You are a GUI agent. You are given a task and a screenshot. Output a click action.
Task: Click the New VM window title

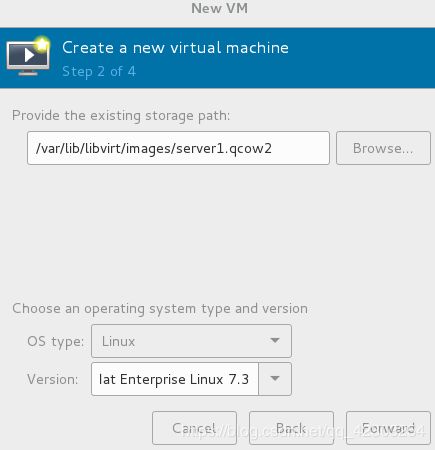[219, 8]
